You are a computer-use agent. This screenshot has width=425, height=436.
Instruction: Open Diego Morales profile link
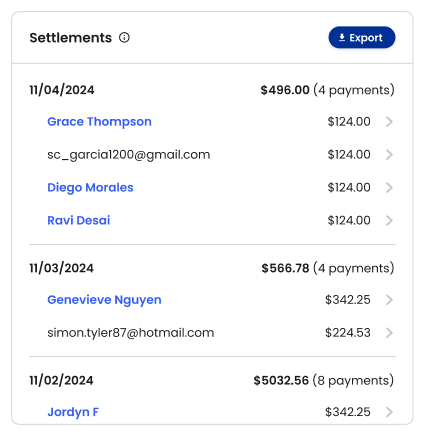tap(90, 188)
